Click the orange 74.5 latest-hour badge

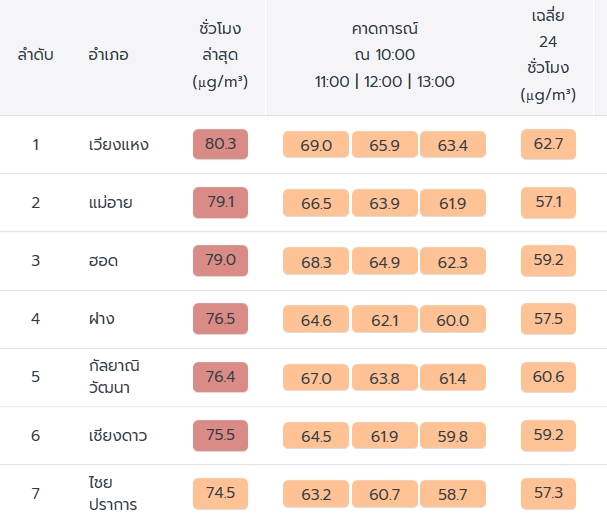pos(220,493)
